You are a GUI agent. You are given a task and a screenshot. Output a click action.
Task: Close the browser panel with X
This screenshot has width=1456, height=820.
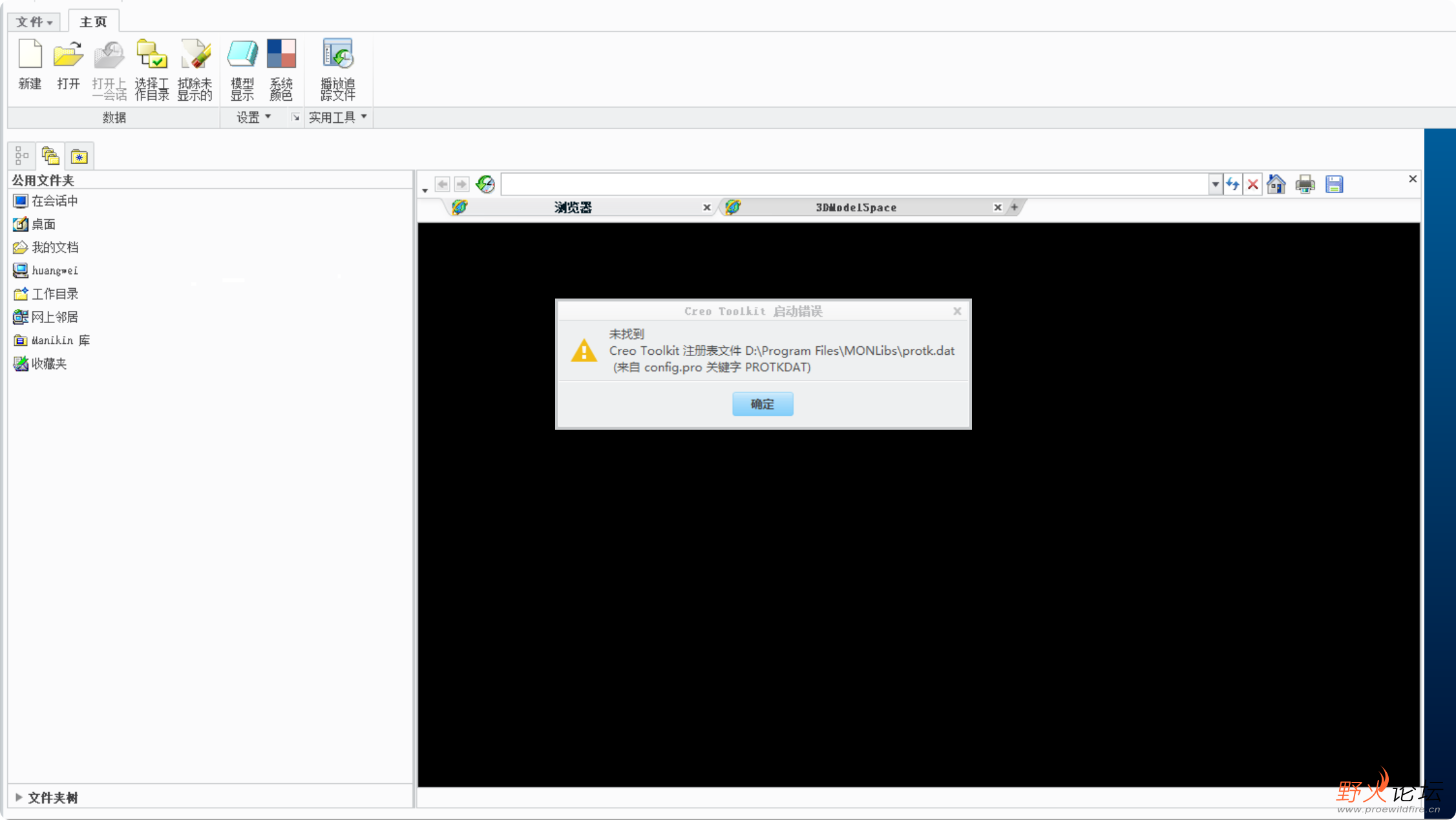1413,179
